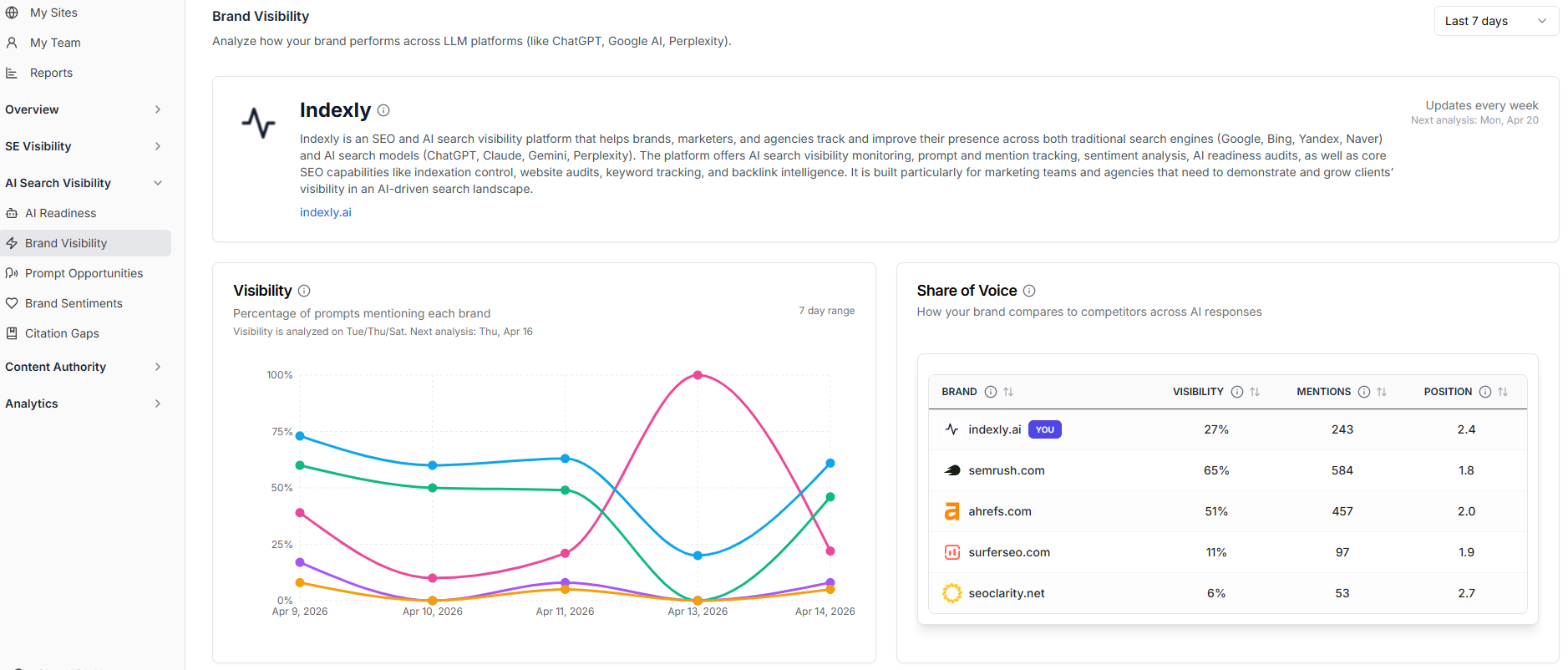Sort table by POSITION column arrows
This screenshot has height=670, width=1568.
(x=1503, y=392)
